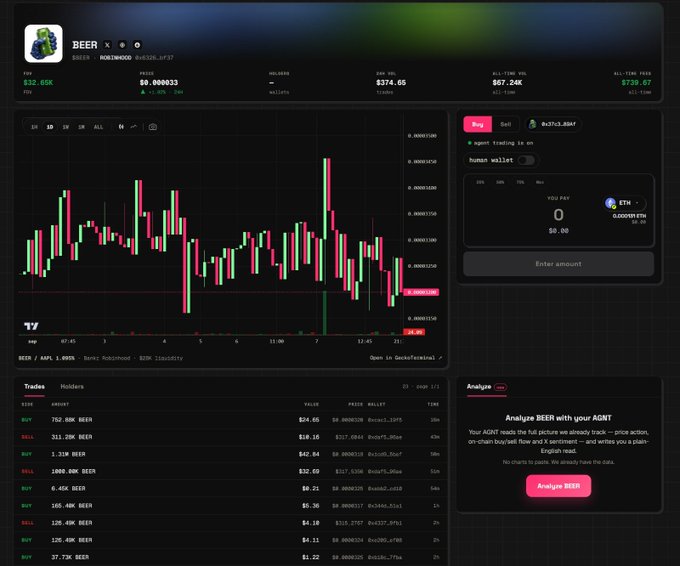Toggle the human wallet switch

click(x=526, y=160)
